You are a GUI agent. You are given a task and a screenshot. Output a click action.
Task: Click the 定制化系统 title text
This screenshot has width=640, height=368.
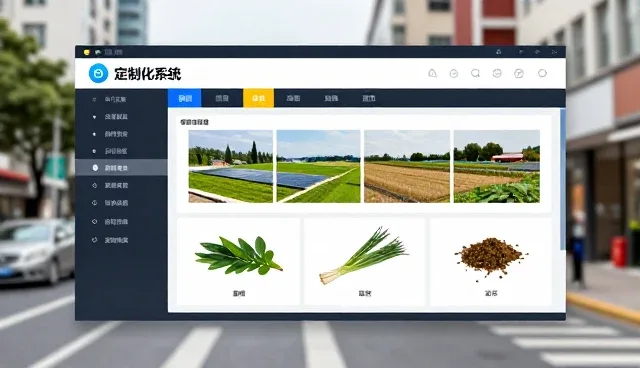click(x=147, y=74)
